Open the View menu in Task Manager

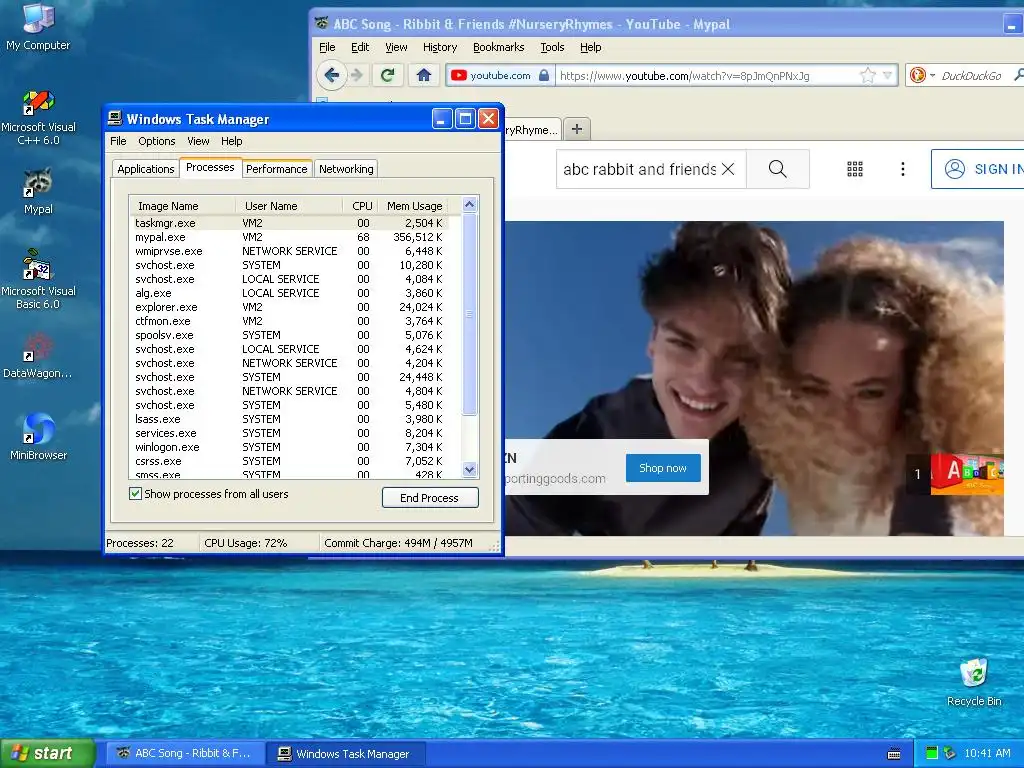tap(198, 141)
